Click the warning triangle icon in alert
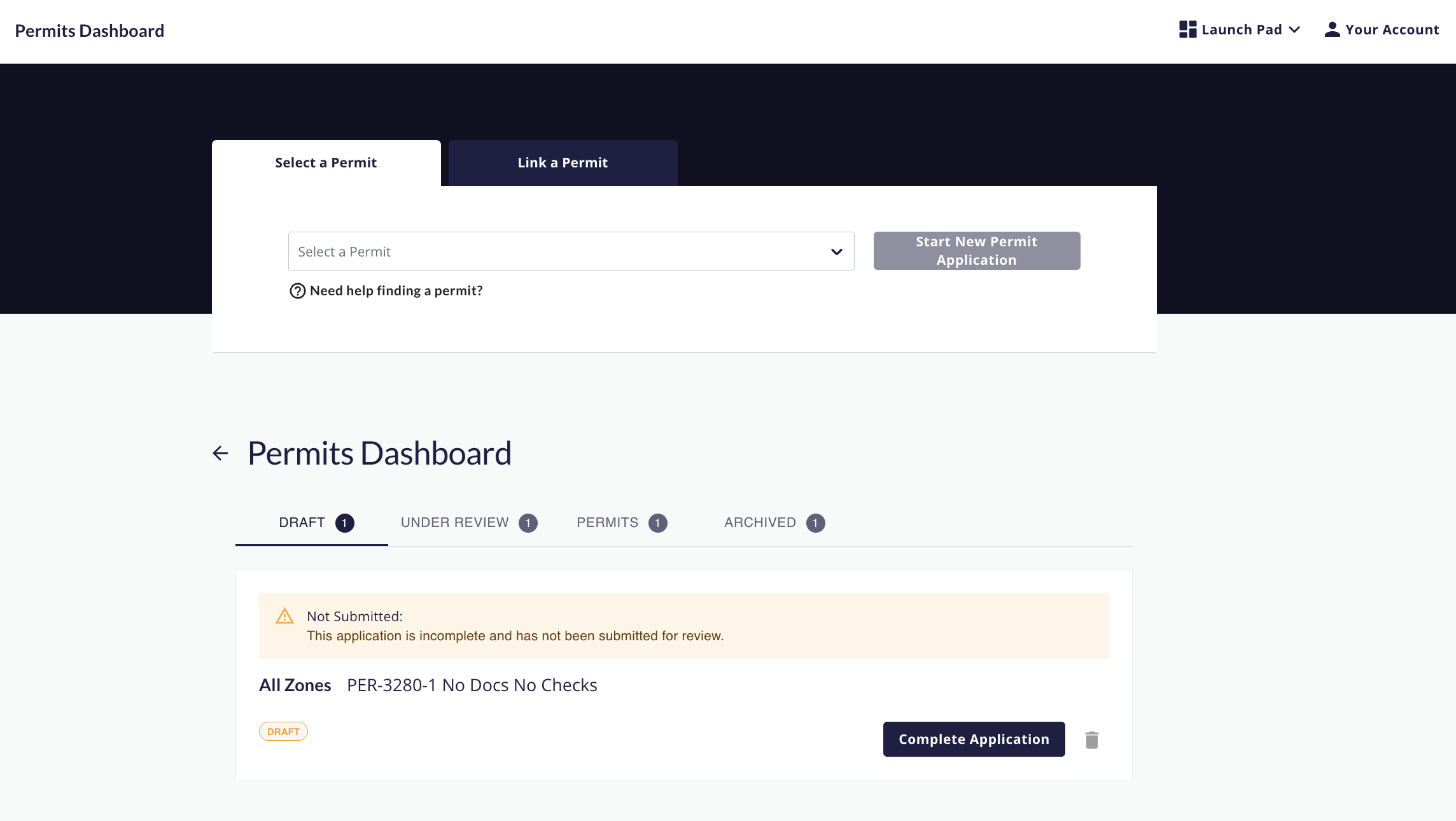1456x821 pixels. [284, 616]
